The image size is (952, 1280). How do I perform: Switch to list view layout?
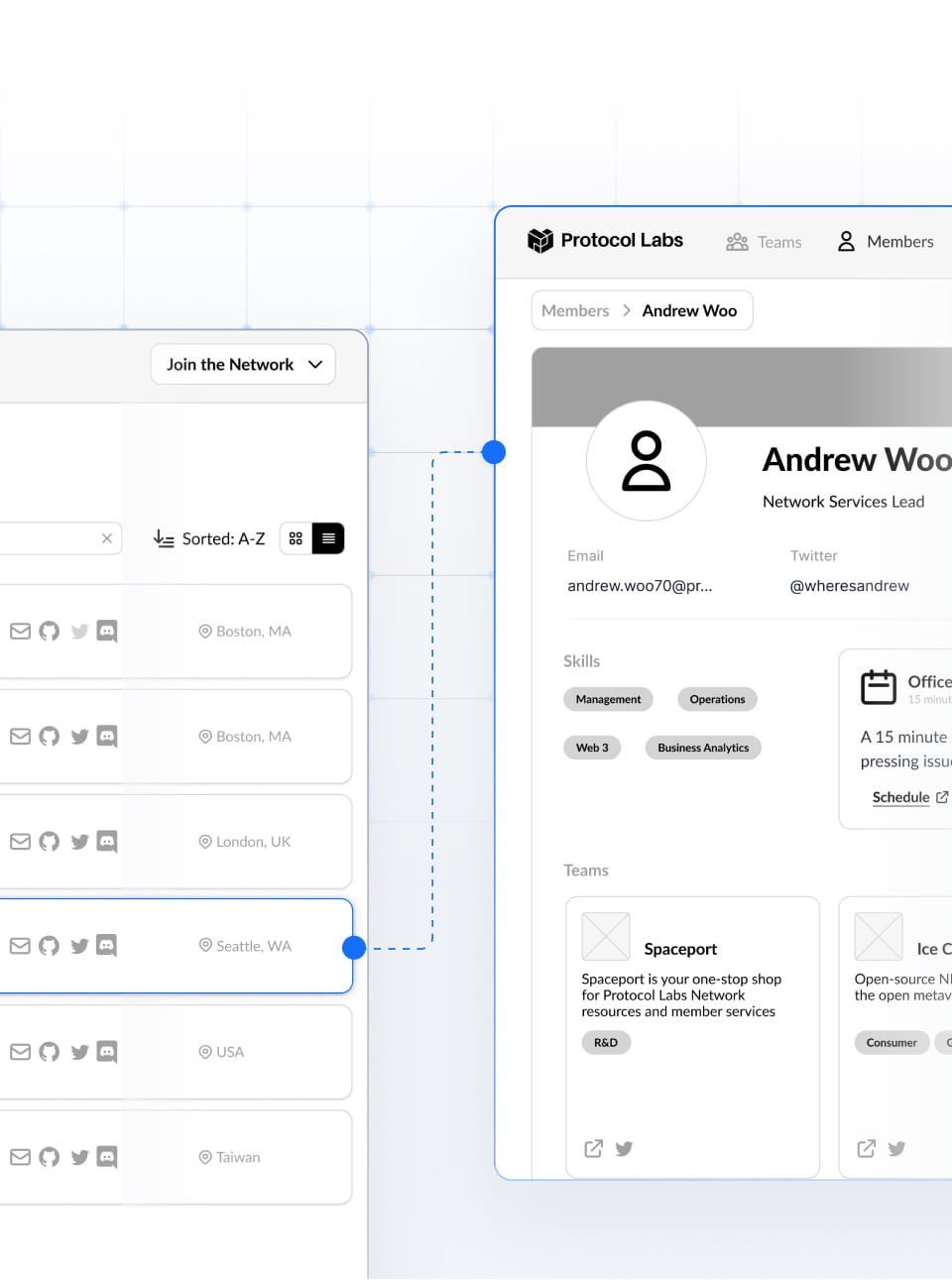click(x=328, y=538)
